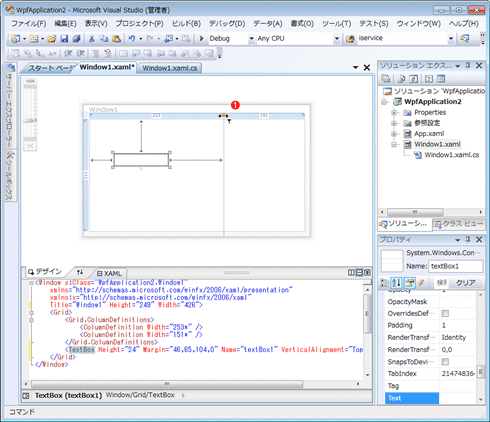Image resolution: width=490 pixels, height=422 pixels.
Task: Click the vertical split view icon
Action: (x=351, y=272)
